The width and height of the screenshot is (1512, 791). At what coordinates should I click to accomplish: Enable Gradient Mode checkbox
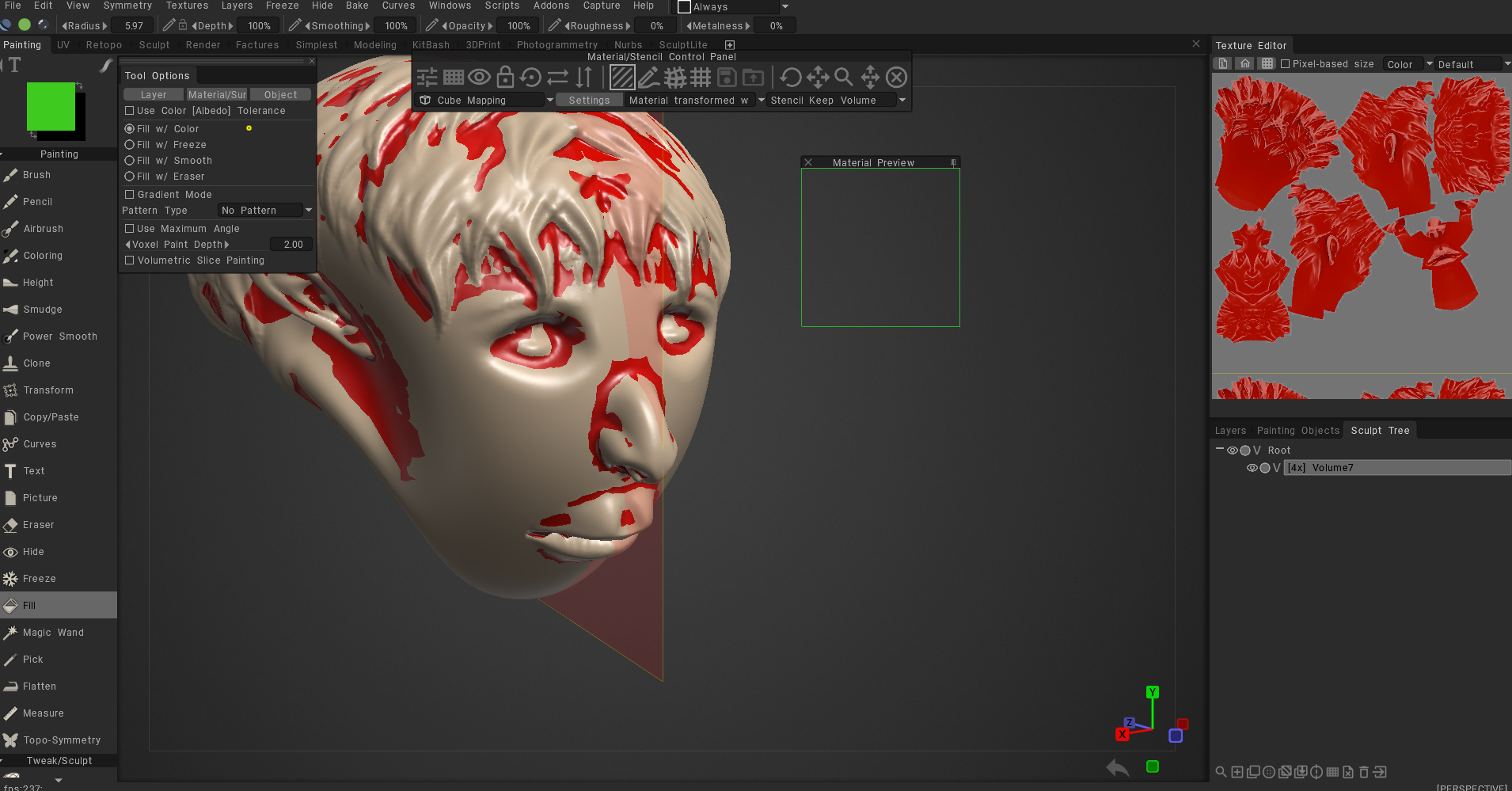[x=130, y=195]
